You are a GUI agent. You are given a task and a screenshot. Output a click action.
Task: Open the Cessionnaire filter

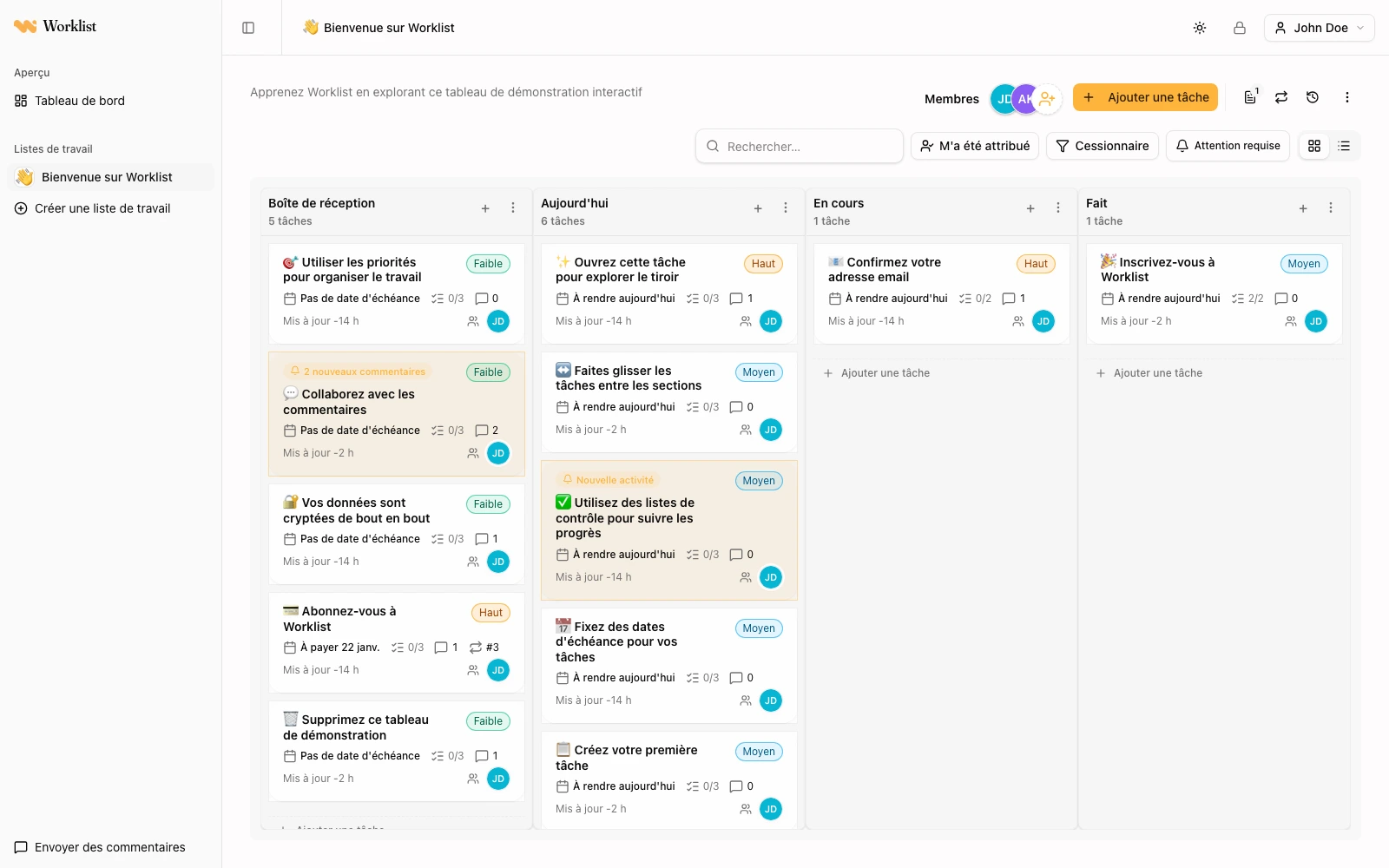tap(1103, 146)
